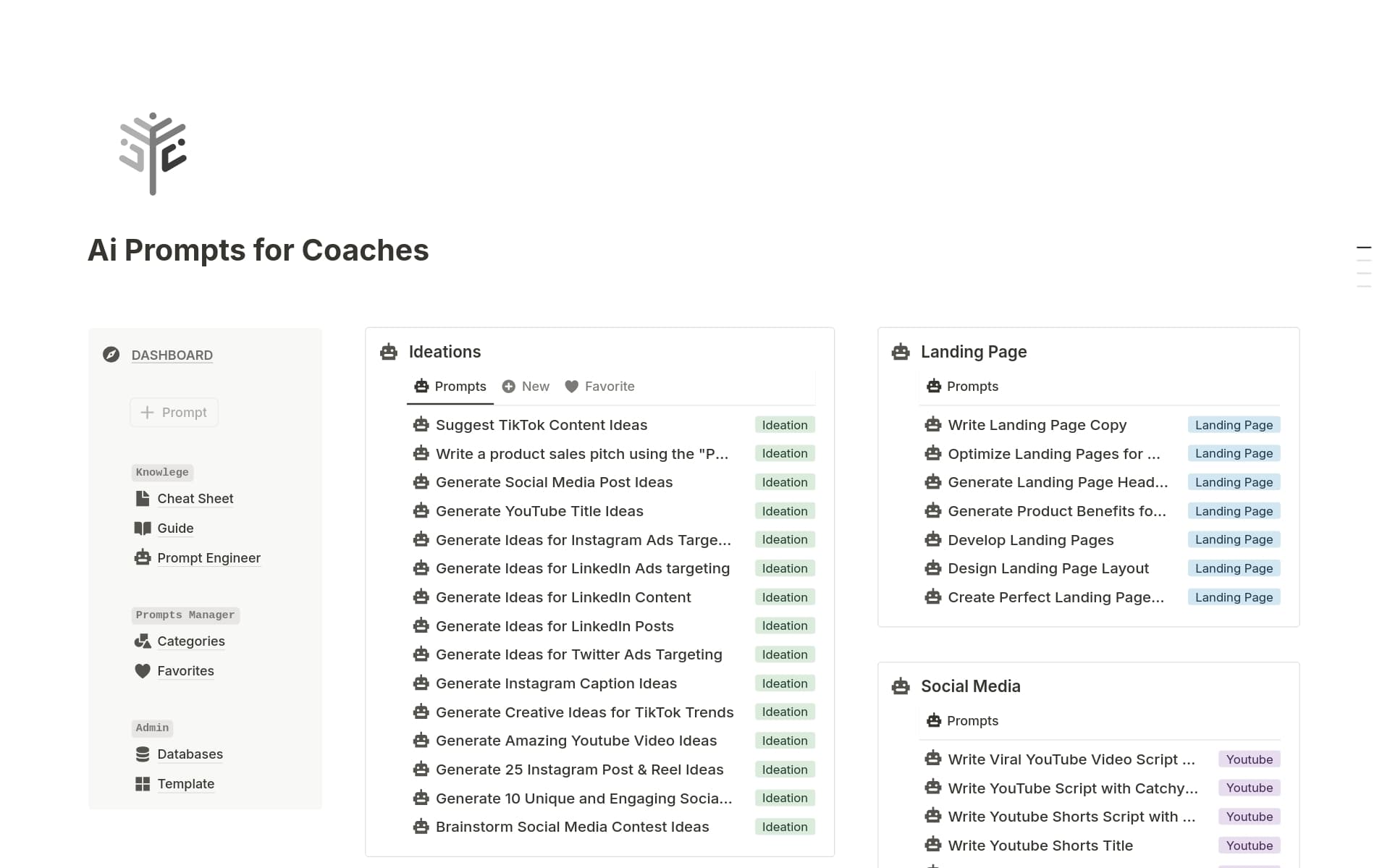
Task: Click the Categories shapes icon
Action: 143,641
